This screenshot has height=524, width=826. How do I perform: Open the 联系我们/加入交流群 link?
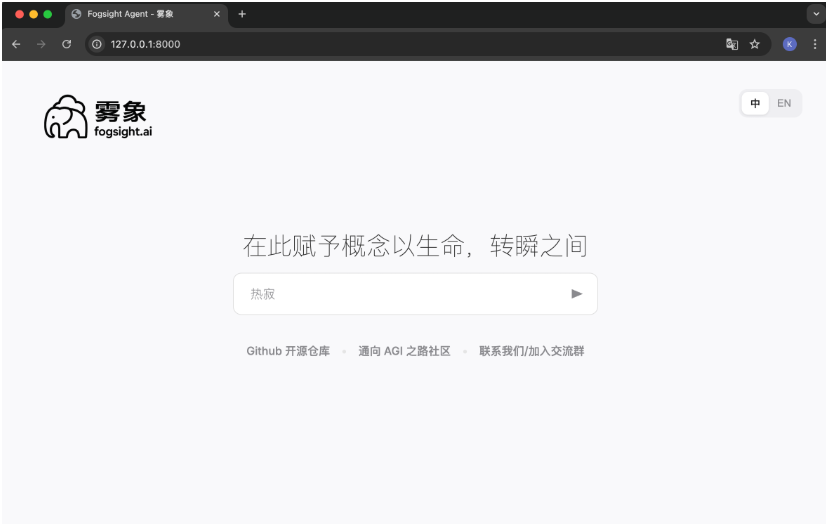tap(532, 351)
